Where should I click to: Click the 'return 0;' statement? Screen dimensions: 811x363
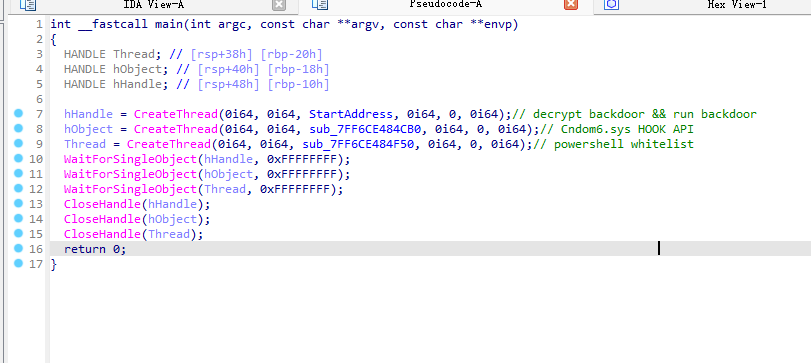[x=95, y=249]
